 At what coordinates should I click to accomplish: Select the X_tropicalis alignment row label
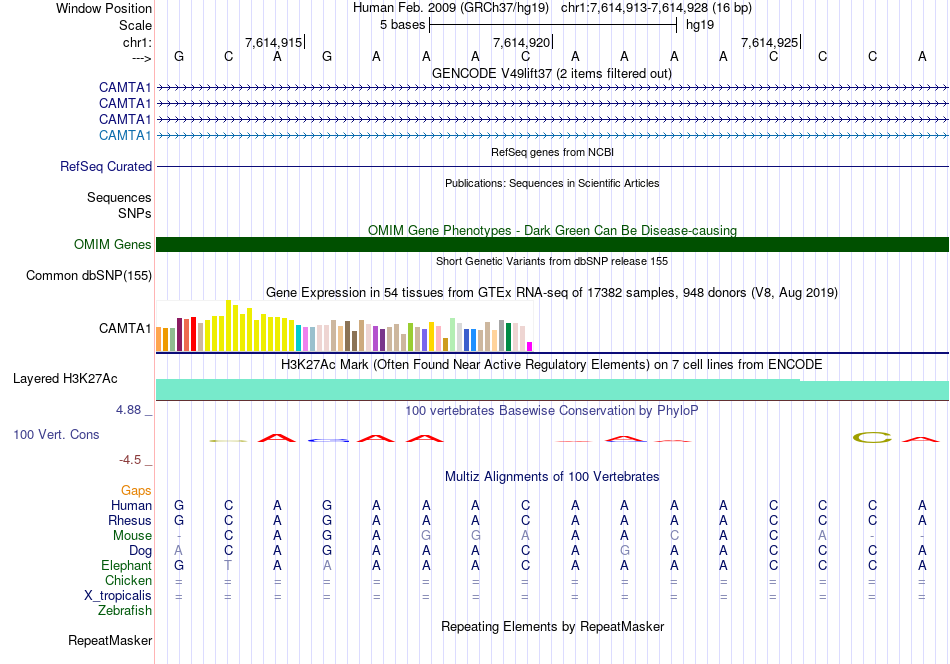coord(118,596)
